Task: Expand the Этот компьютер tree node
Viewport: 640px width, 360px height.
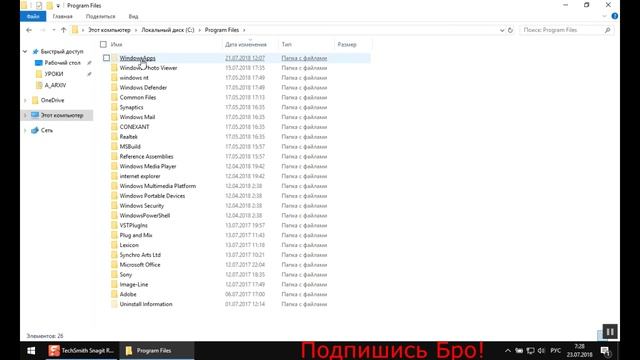Action: 25,116
